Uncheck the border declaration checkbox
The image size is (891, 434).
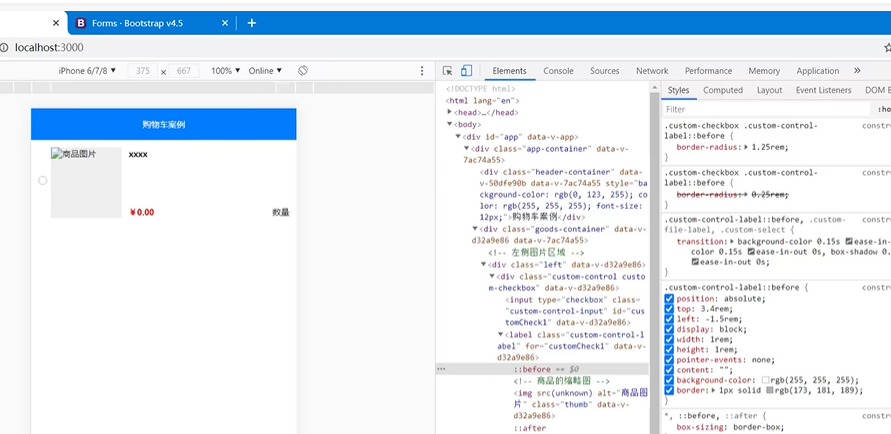(669, 391)
